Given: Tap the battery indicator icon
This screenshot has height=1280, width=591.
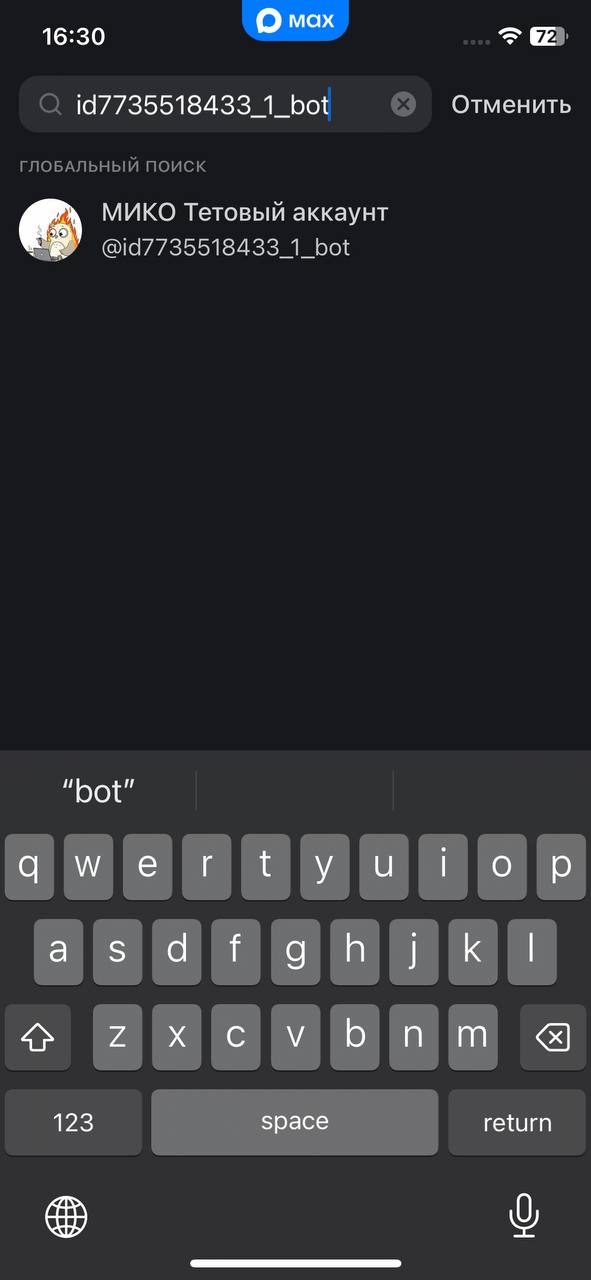Looking at the screenshot, I should tap(549, 37).
